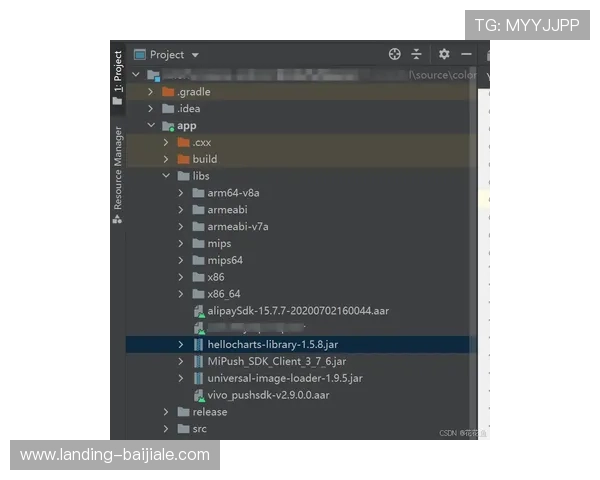Select the "libs" folder label

(x=201, y=176)
